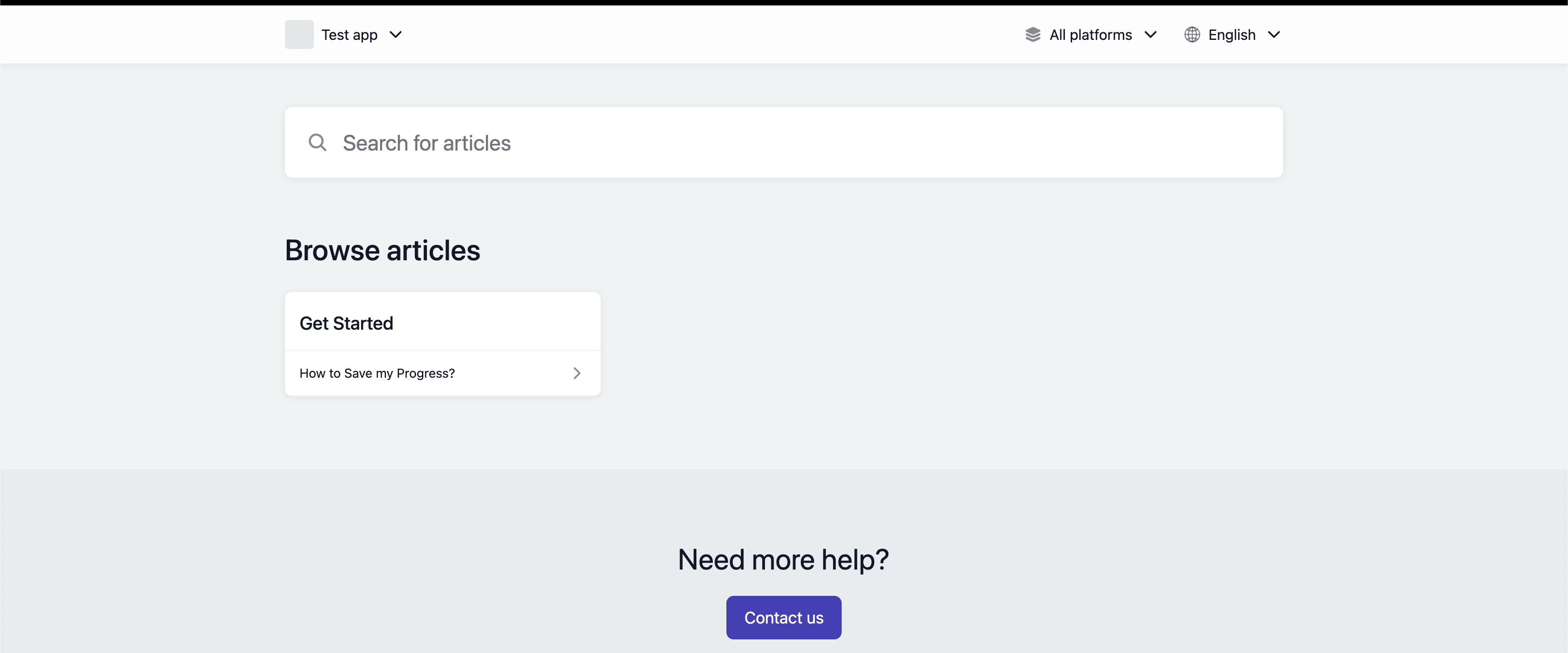Click the How to Save my Progress row

coord(442,373)
